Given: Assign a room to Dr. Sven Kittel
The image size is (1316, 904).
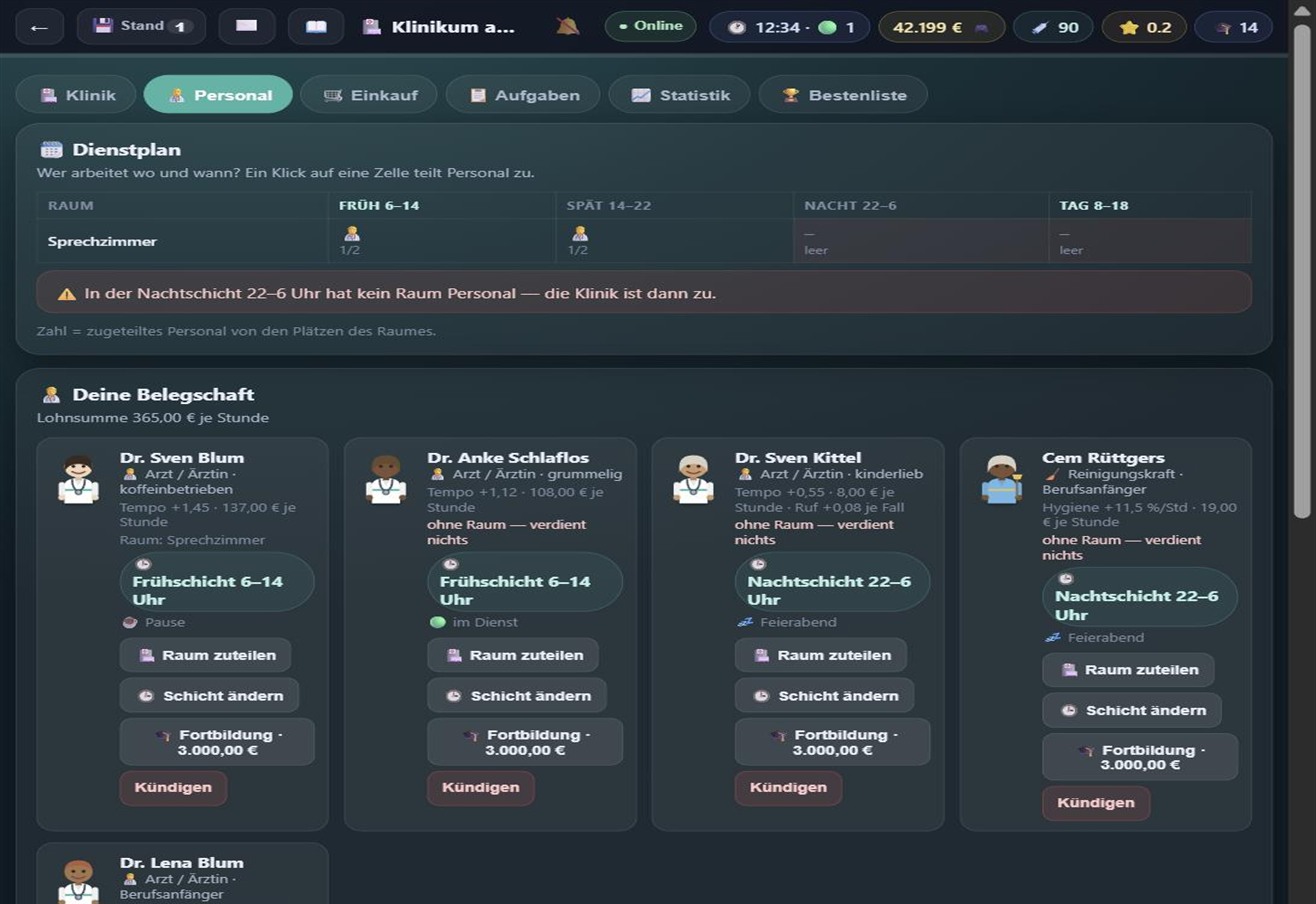Looking at the screenshot, I should point(821,655).
